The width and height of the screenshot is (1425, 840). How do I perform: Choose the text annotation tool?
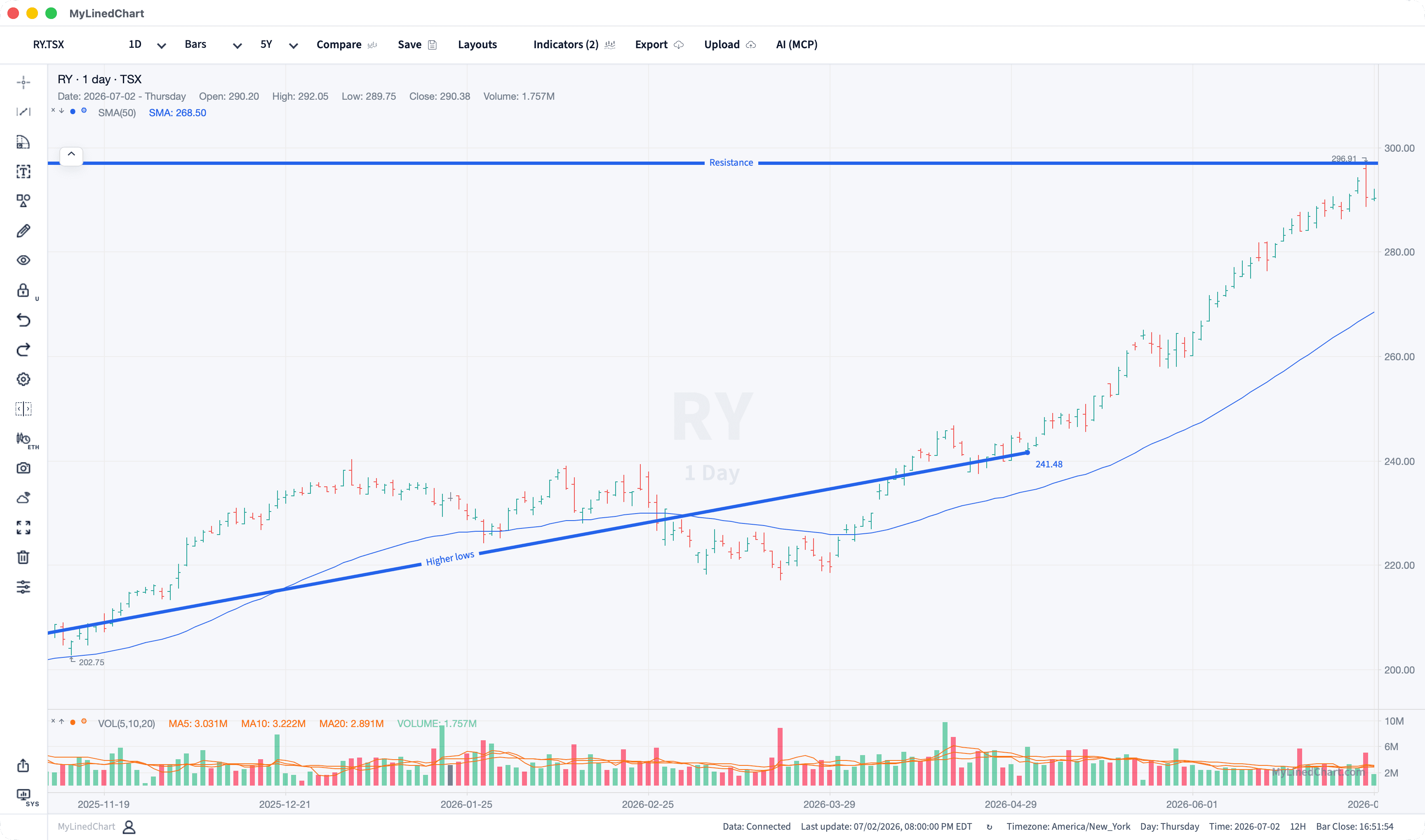pos(23,171)
